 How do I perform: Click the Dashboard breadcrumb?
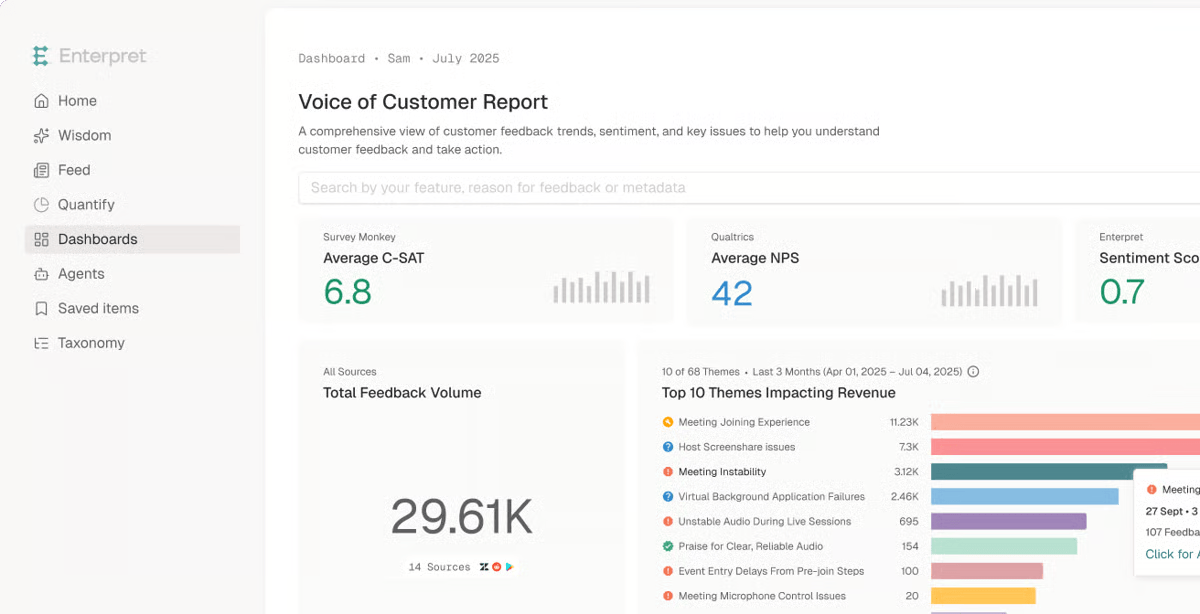pos(332,58)
